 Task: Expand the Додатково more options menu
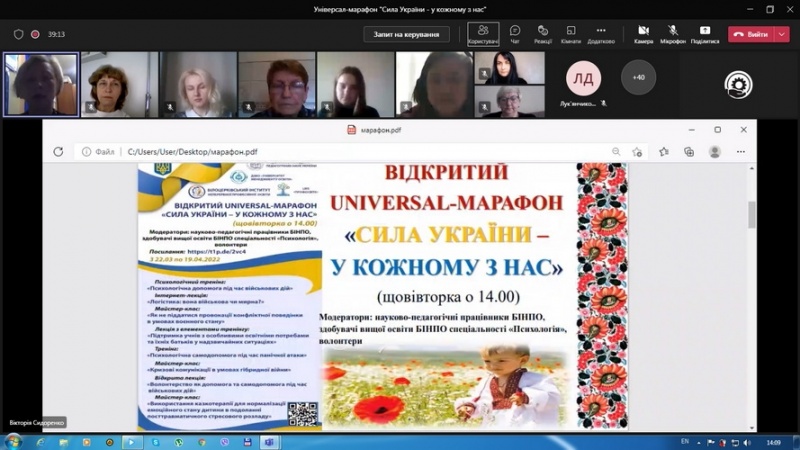tap(601, 33)
